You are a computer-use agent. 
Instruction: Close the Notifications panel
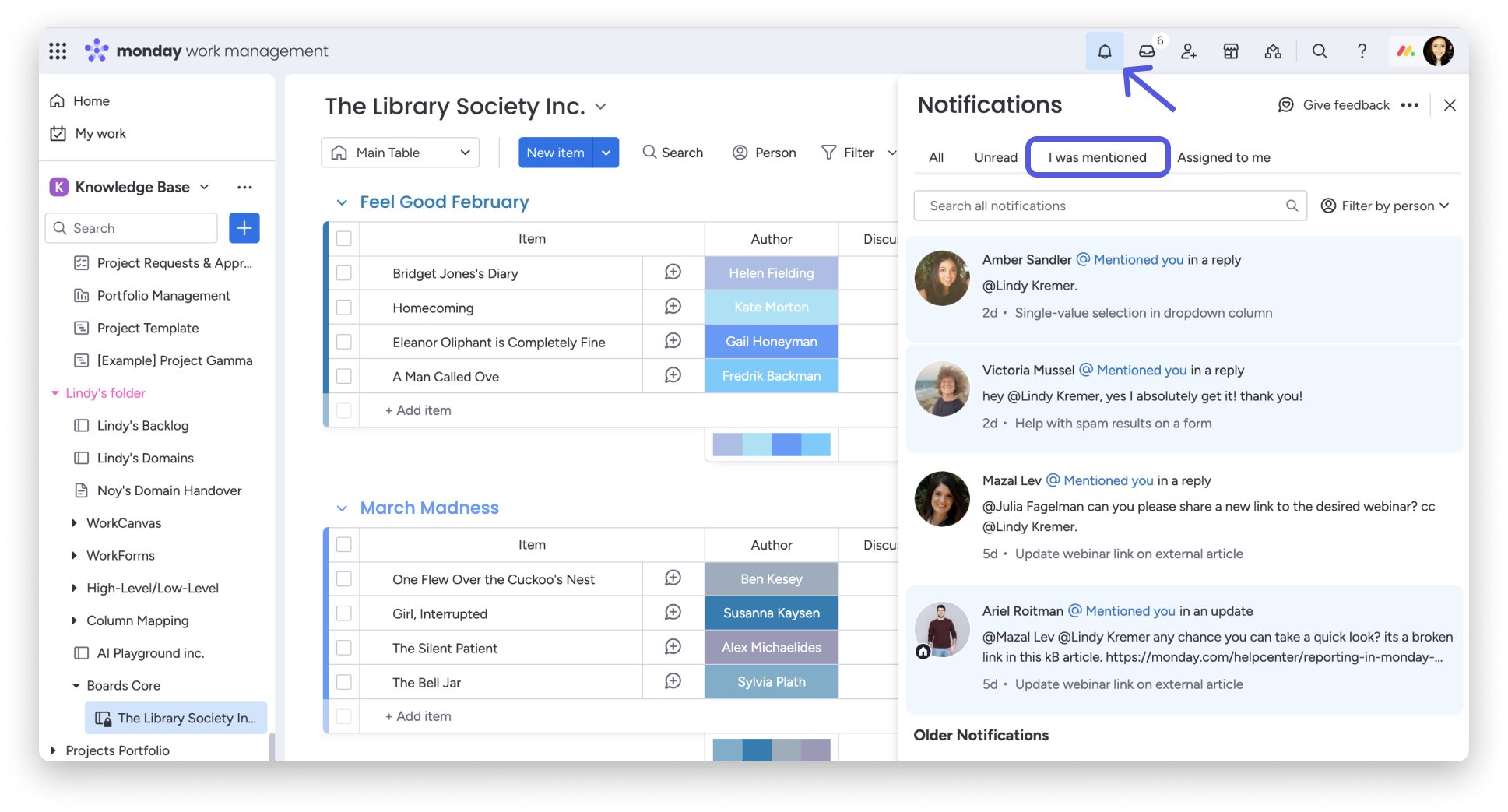click(1450, 105)
